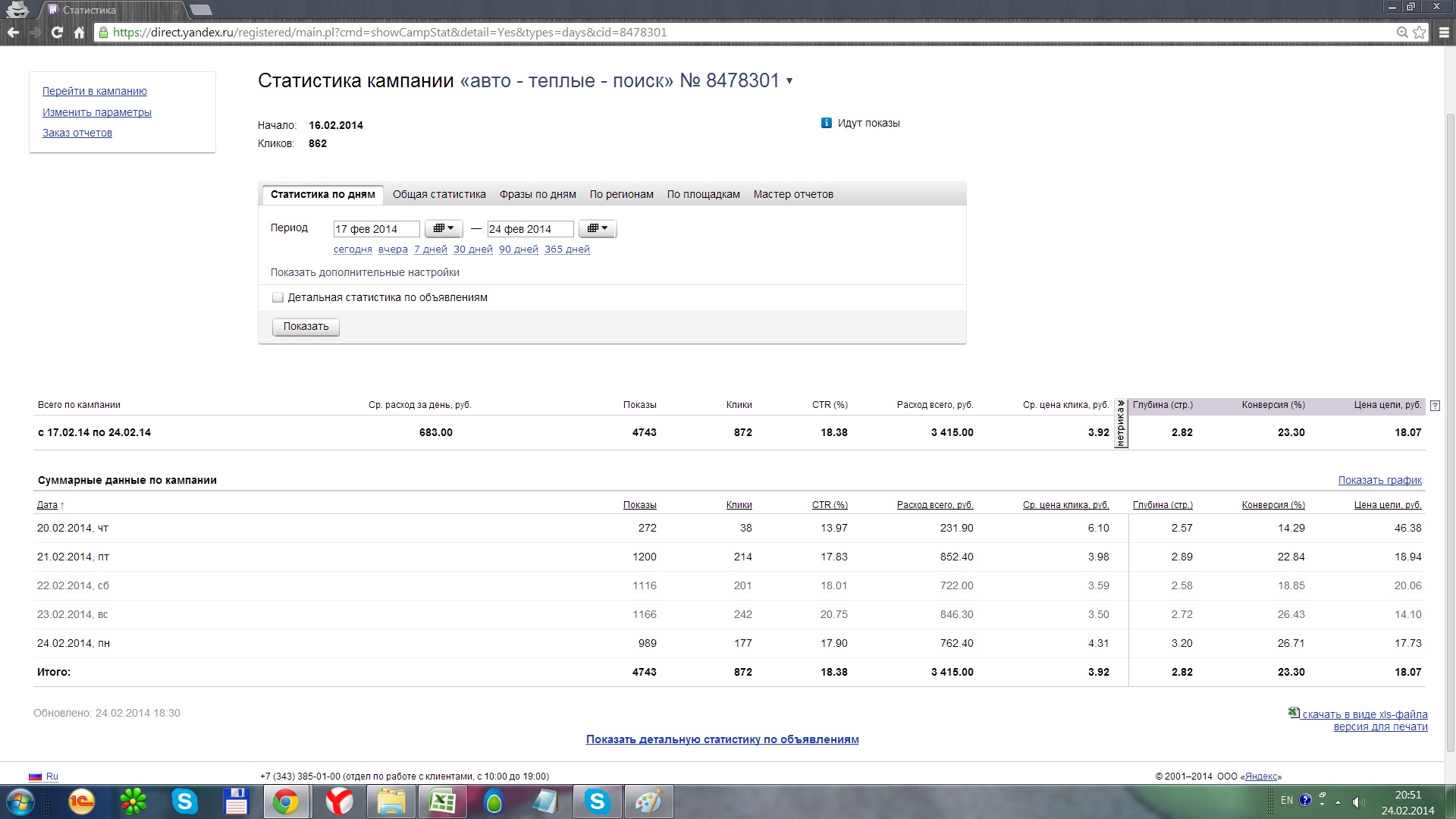1456x819 pixels.
Task: Collapse the Metrika columns with the vertical toggle
Action: point(1121,425)
